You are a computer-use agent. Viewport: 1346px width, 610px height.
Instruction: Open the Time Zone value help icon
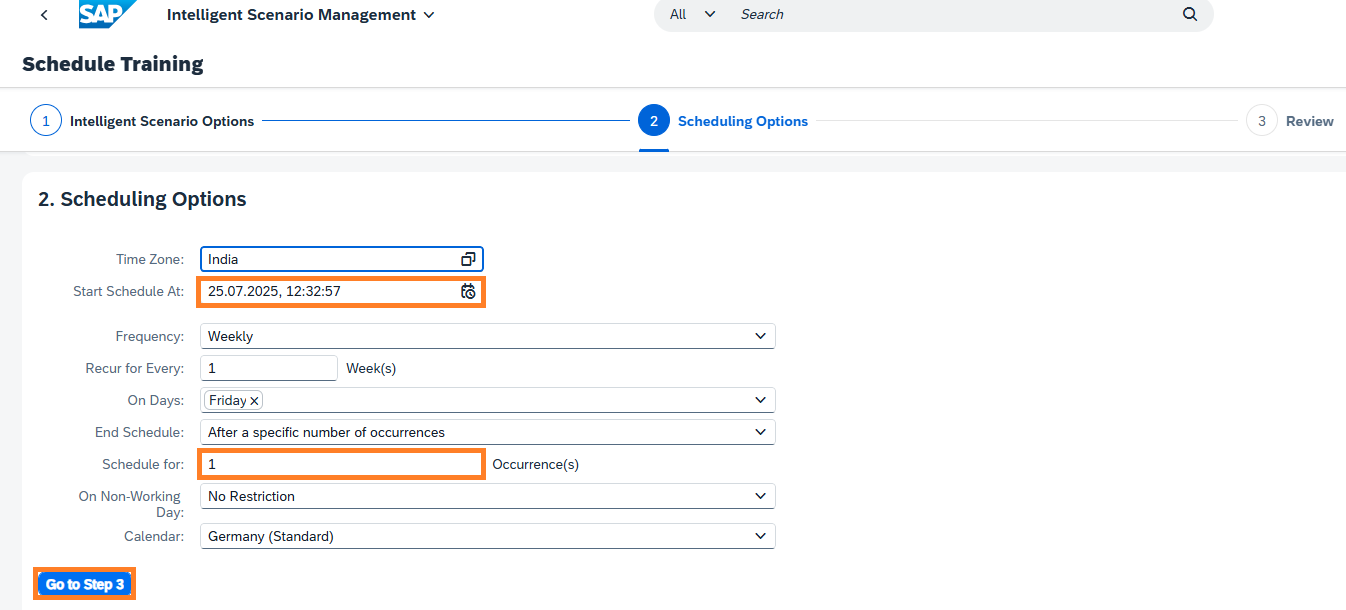(x=468, y=259)
